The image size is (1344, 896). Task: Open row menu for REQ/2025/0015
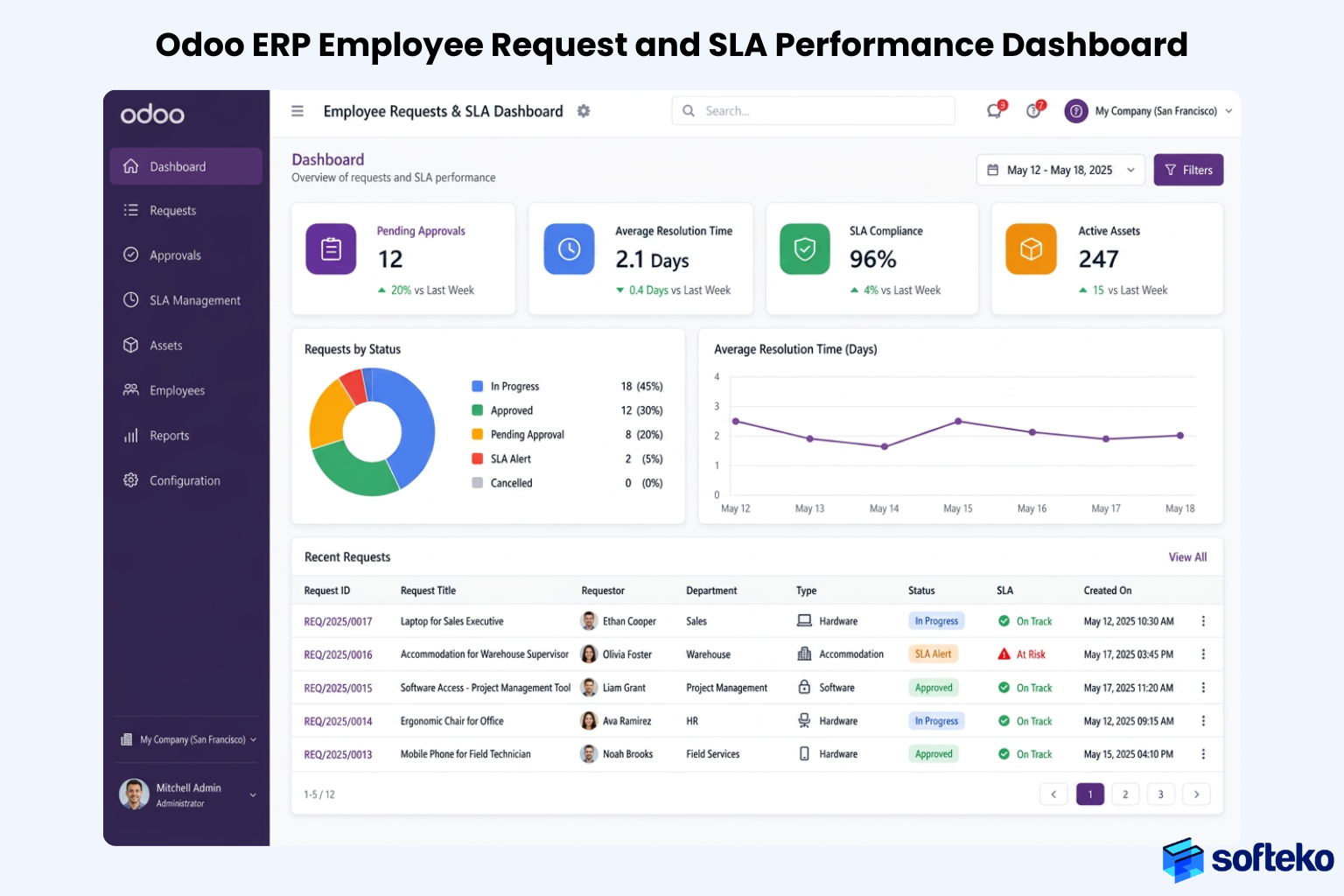click(1203, 688)
